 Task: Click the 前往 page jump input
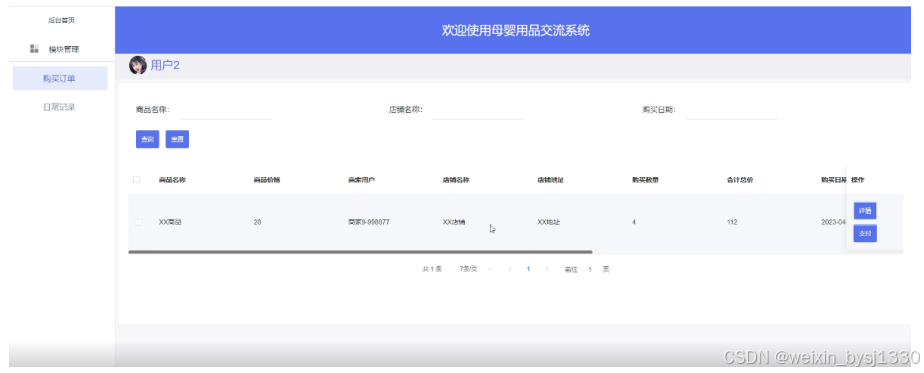point(589,269)
